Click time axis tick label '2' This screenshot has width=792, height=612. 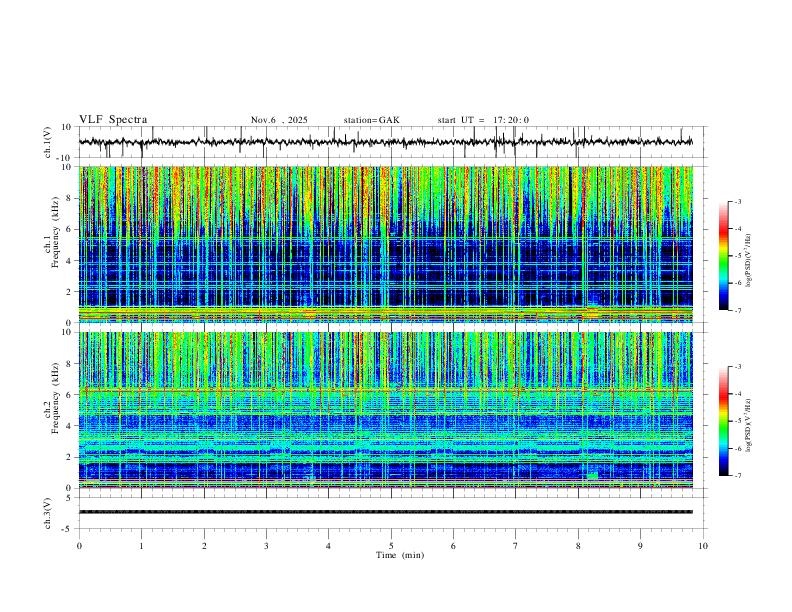pos(204,546)
